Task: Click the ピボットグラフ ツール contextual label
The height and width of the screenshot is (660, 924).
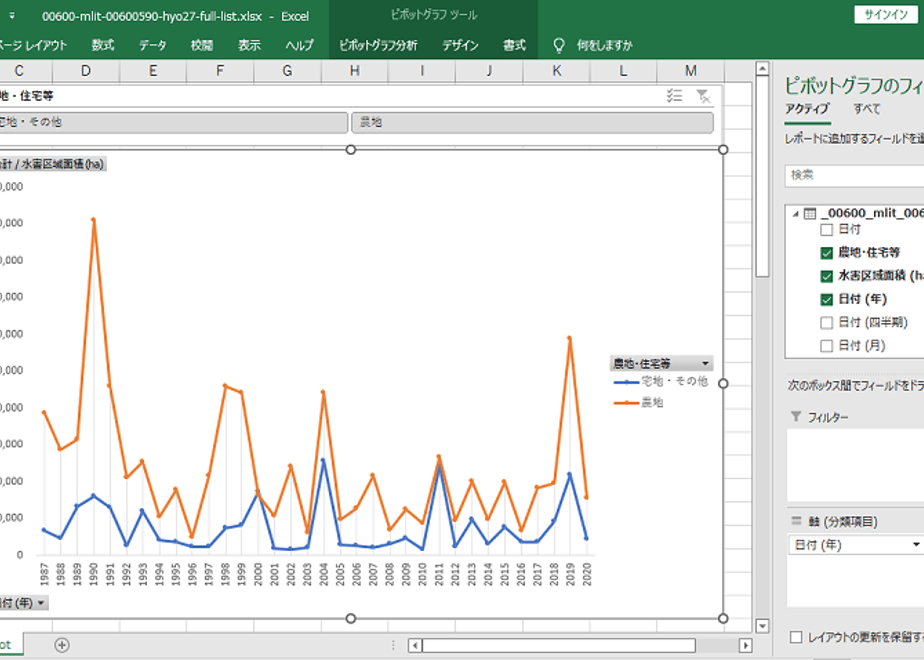Action: pos(434,15)
